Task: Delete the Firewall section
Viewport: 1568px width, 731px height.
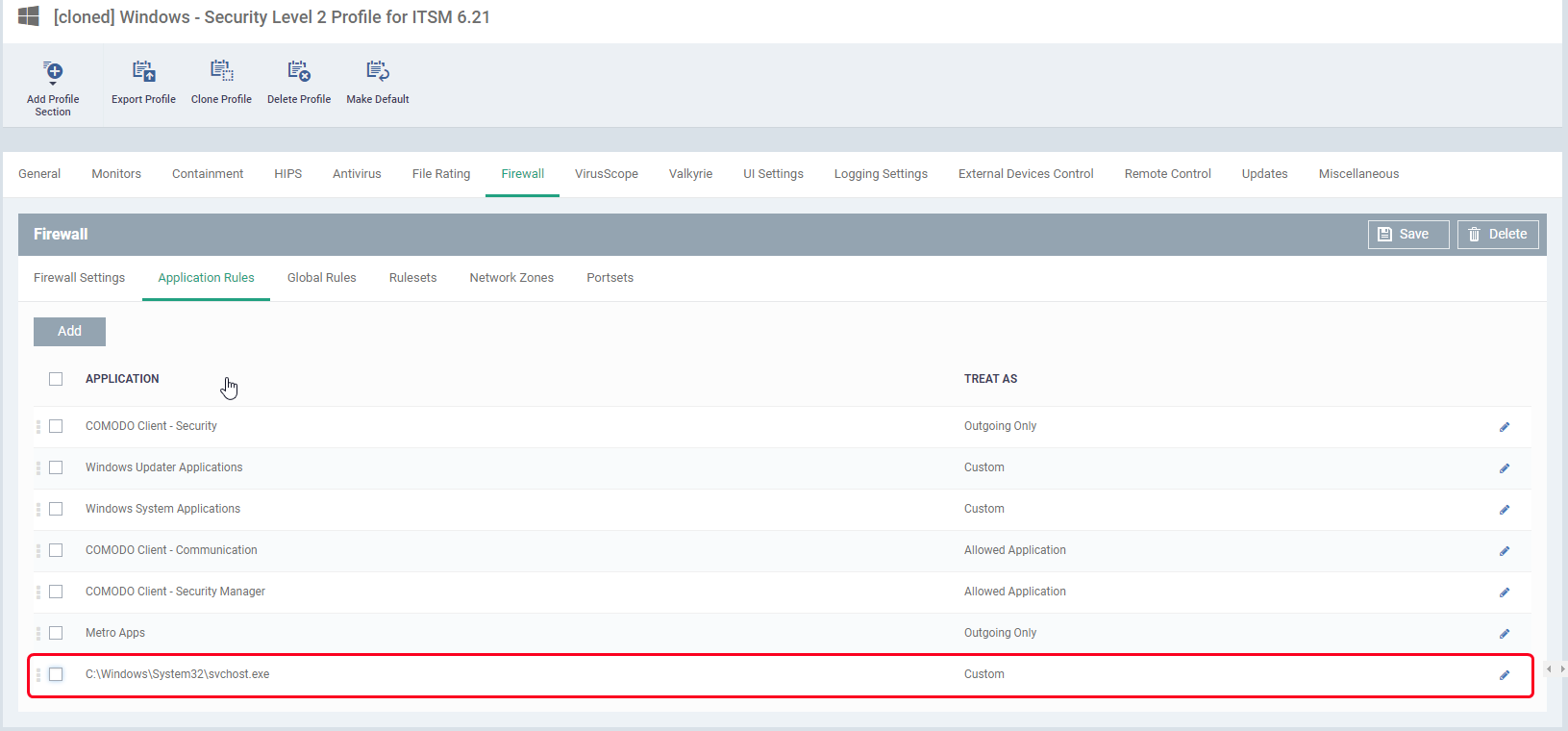Action: (x=1498, y=235)
